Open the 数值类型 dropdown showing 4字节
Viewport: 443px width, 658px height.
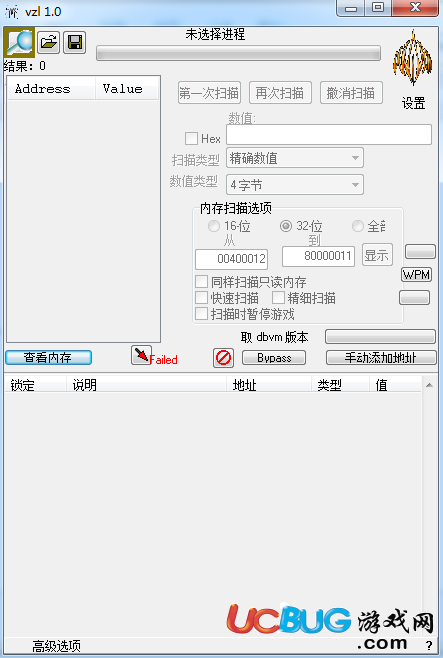pyautogui.click(x=295, y=185)
